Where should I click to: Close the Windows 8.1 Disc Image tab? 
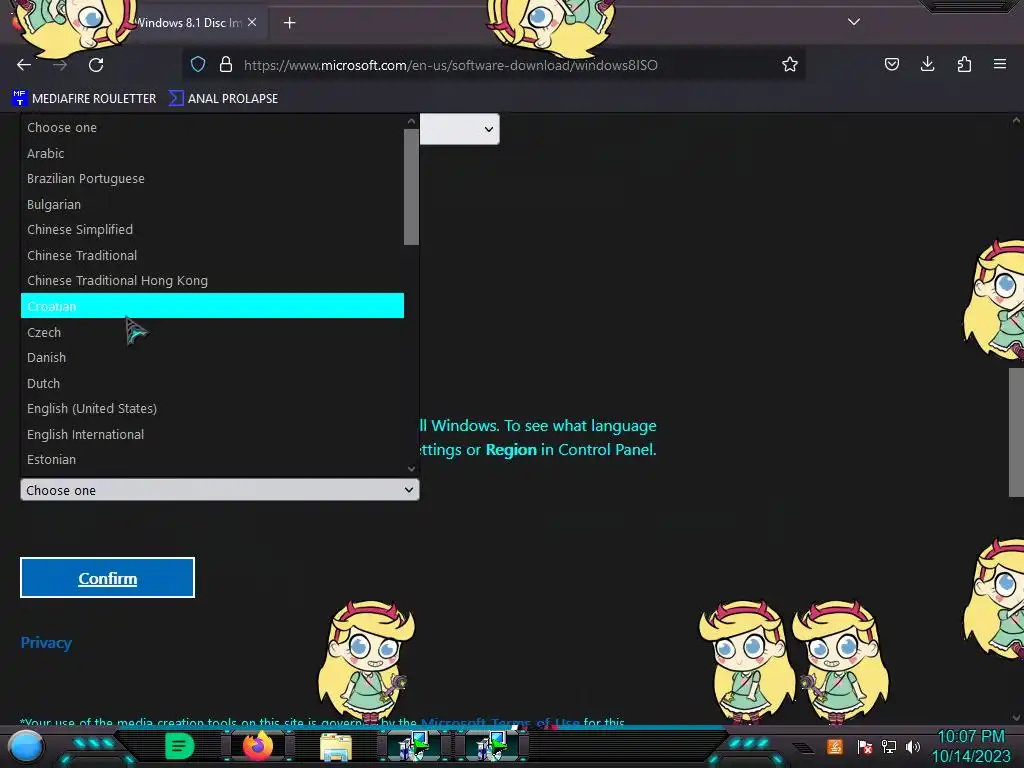pos(252,22)
